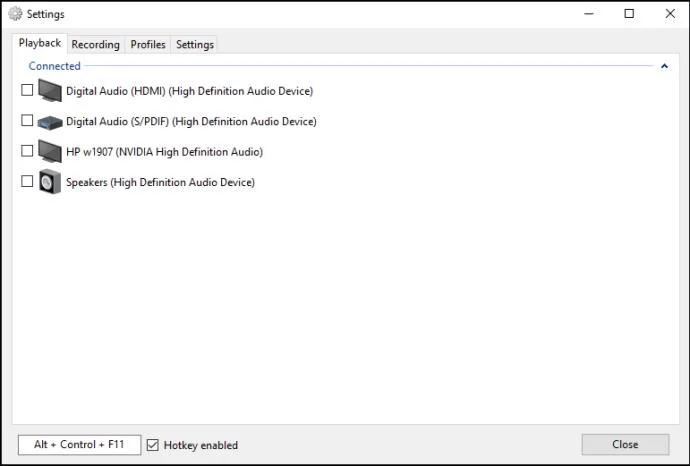Open the Profiles tab
This screenshot has width=690, height=466.
pyautogui.click(x=148, y=44)
